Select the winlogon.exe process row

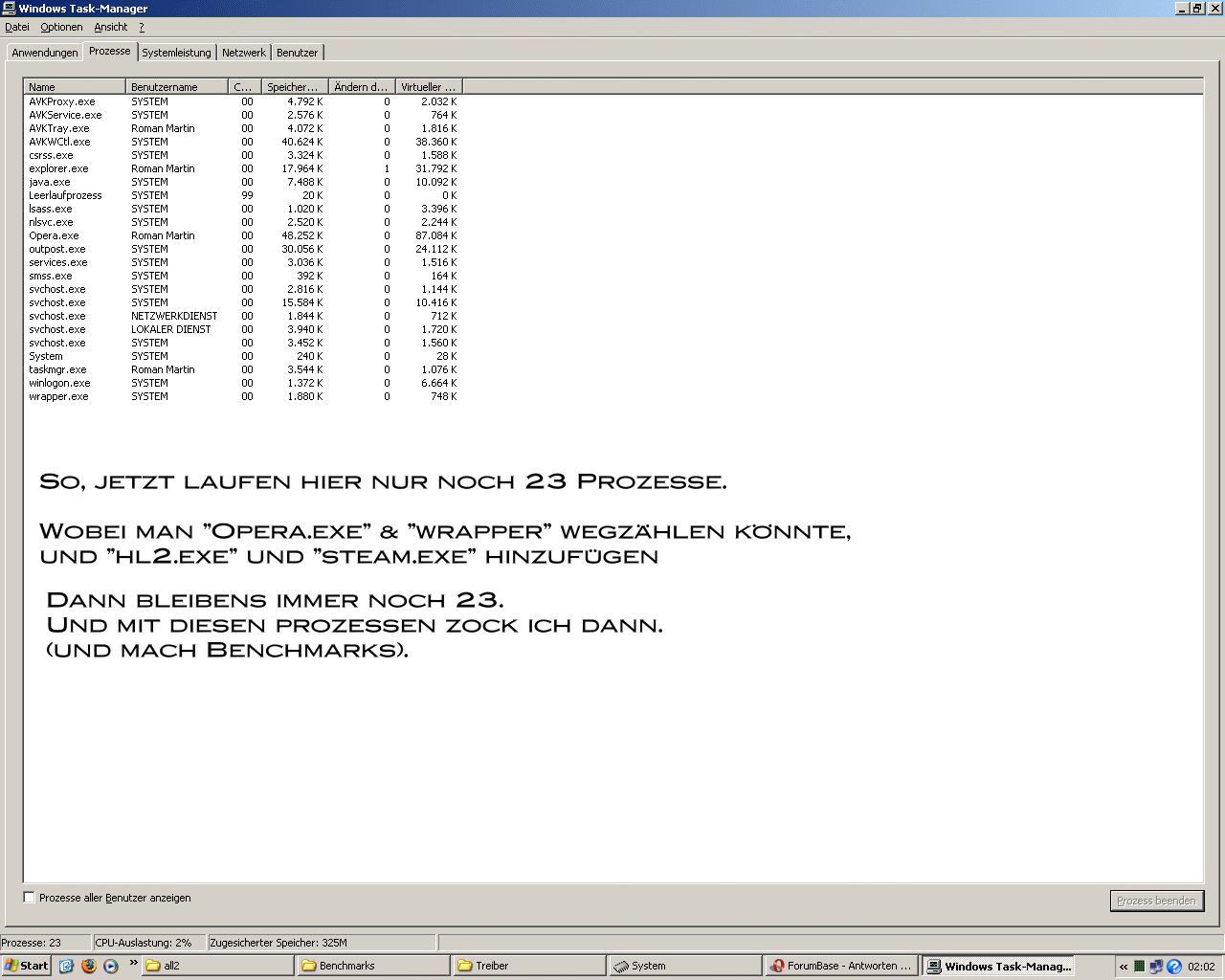tap(243, 383)
